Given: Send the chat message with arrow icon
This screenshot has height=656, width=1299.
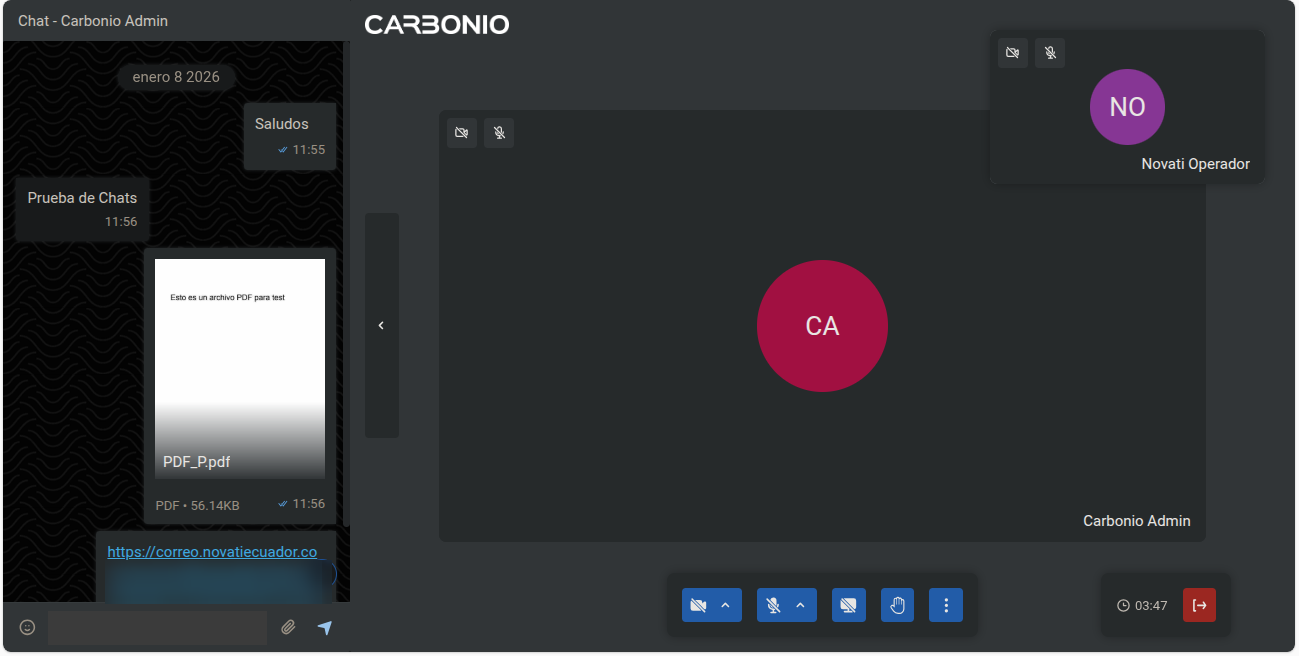Looking at the screenshot, I should (325, 627).
